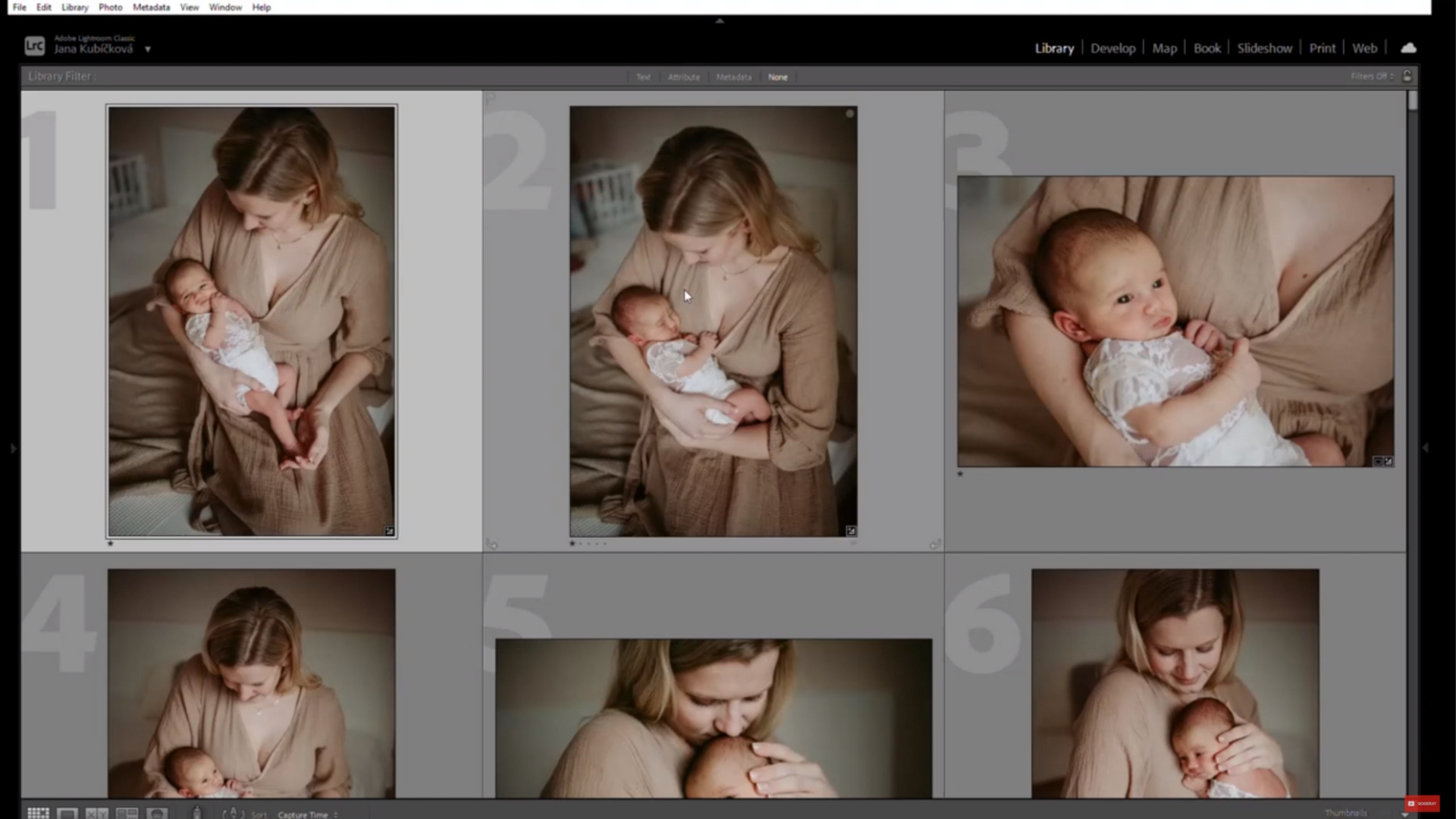Switch to the Library module
The height and width of the screenshot is (819, 1456).
click(1055, 48)
